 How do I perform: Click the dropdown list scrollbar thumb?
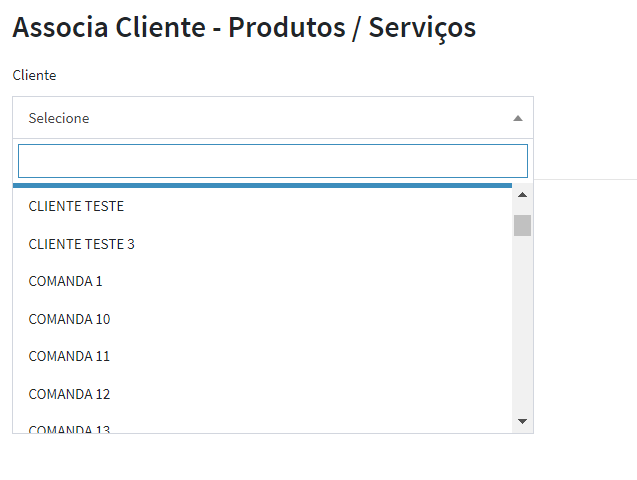pos(522,225)
